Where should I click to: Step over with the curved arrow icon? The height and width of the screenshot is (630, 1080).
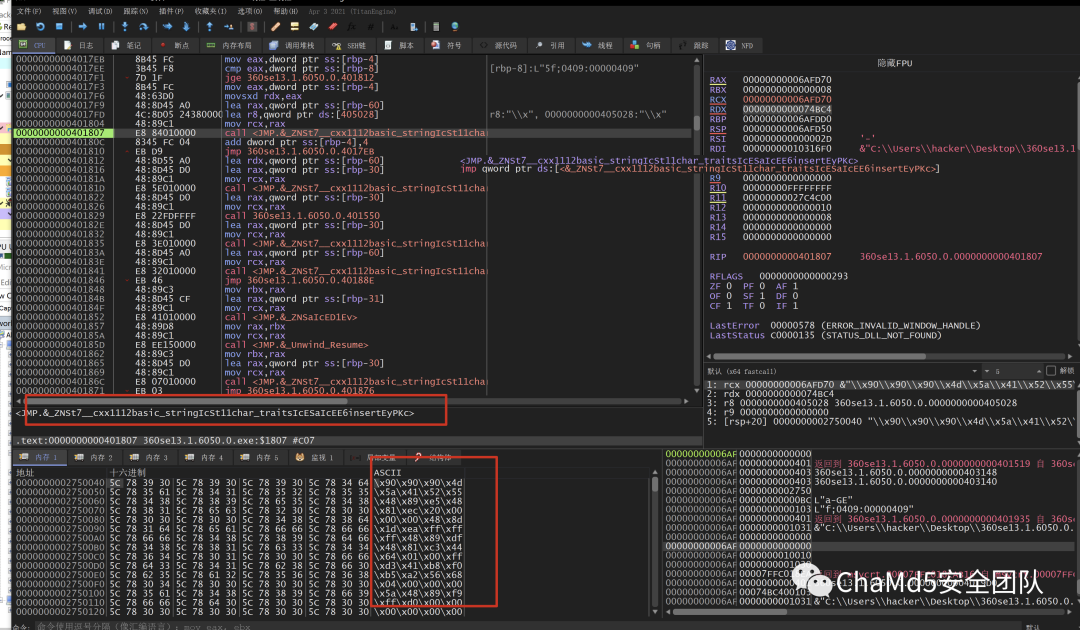coord(143,26)
